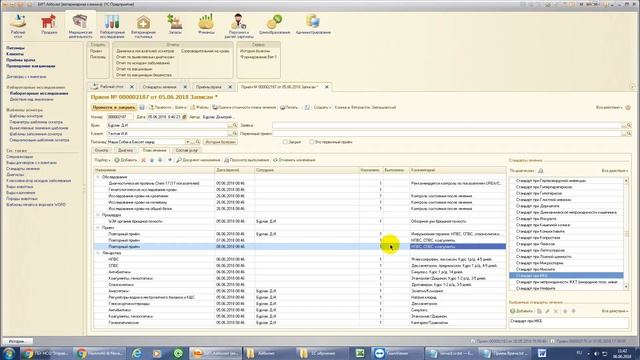The image size is (640, 360).
Task: Open the Персонал и расчет зарплаты section
Action: [239, 25]
